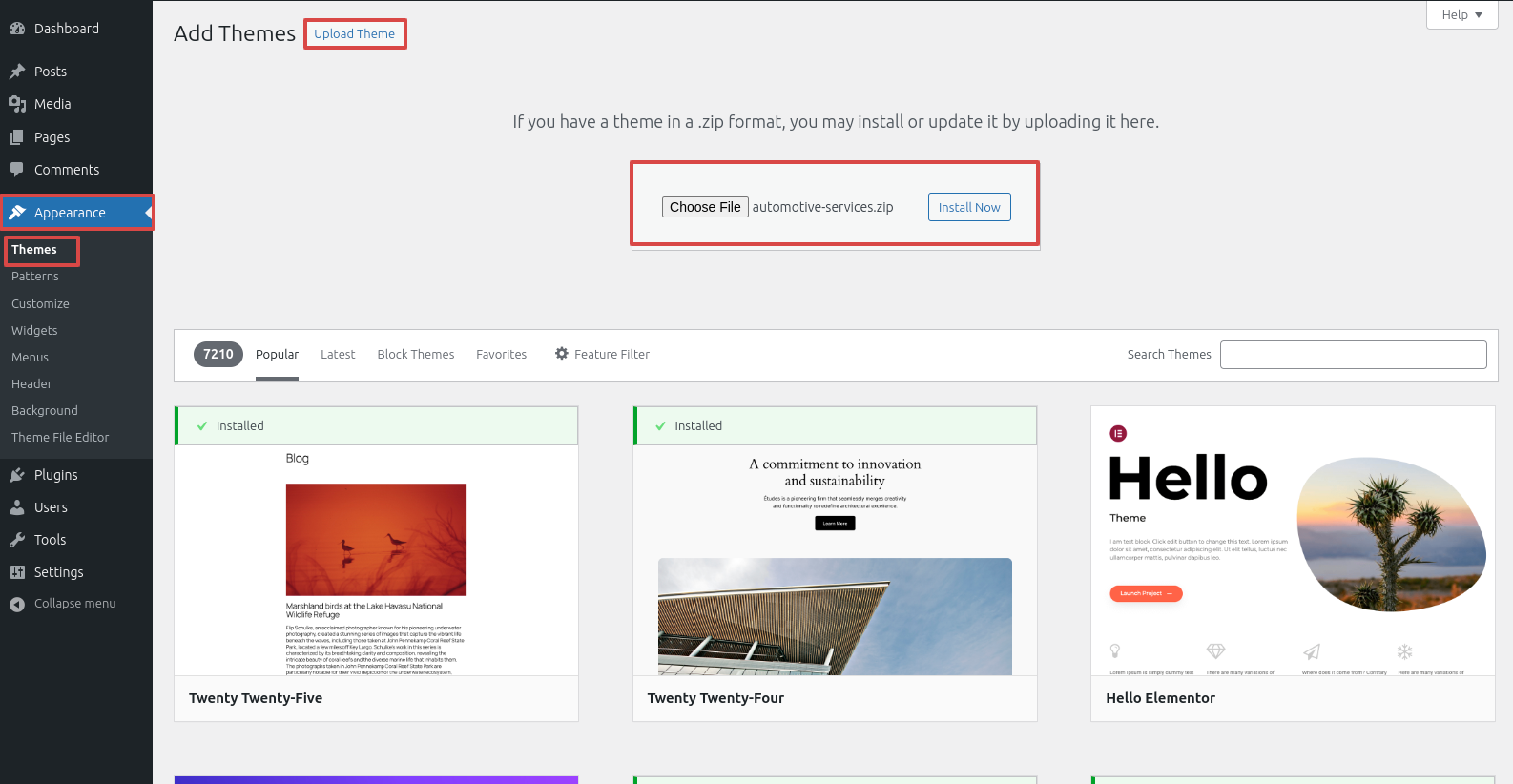This screenshot has height=784, width=1513.
Task: Click the 7210 theme count badge
Action: pos(218,355)
